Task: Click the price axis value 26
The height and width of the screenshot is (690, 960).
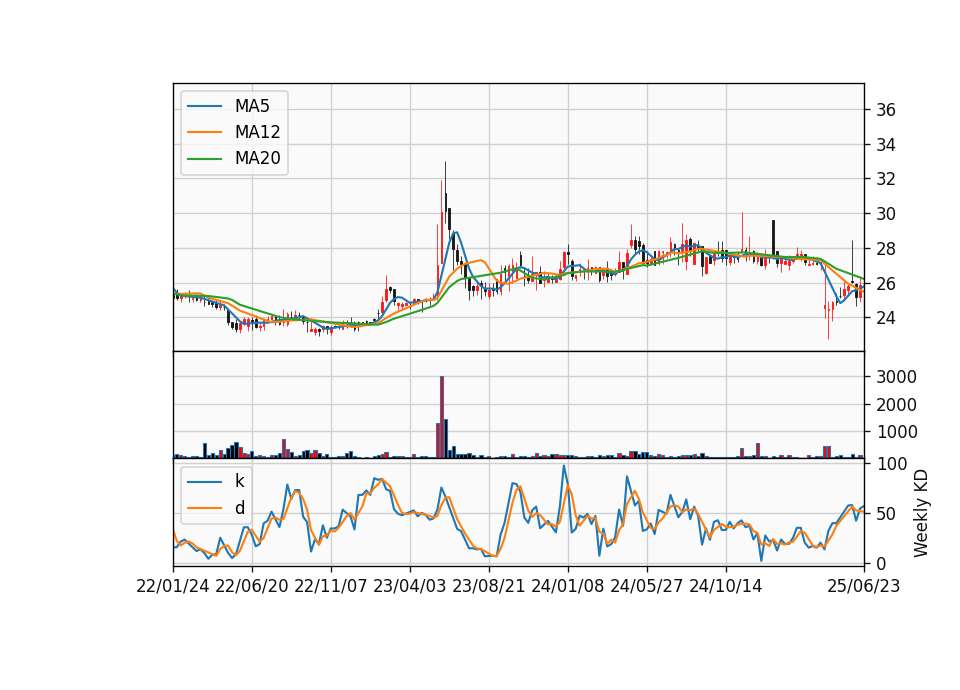Action: point(886,284)
